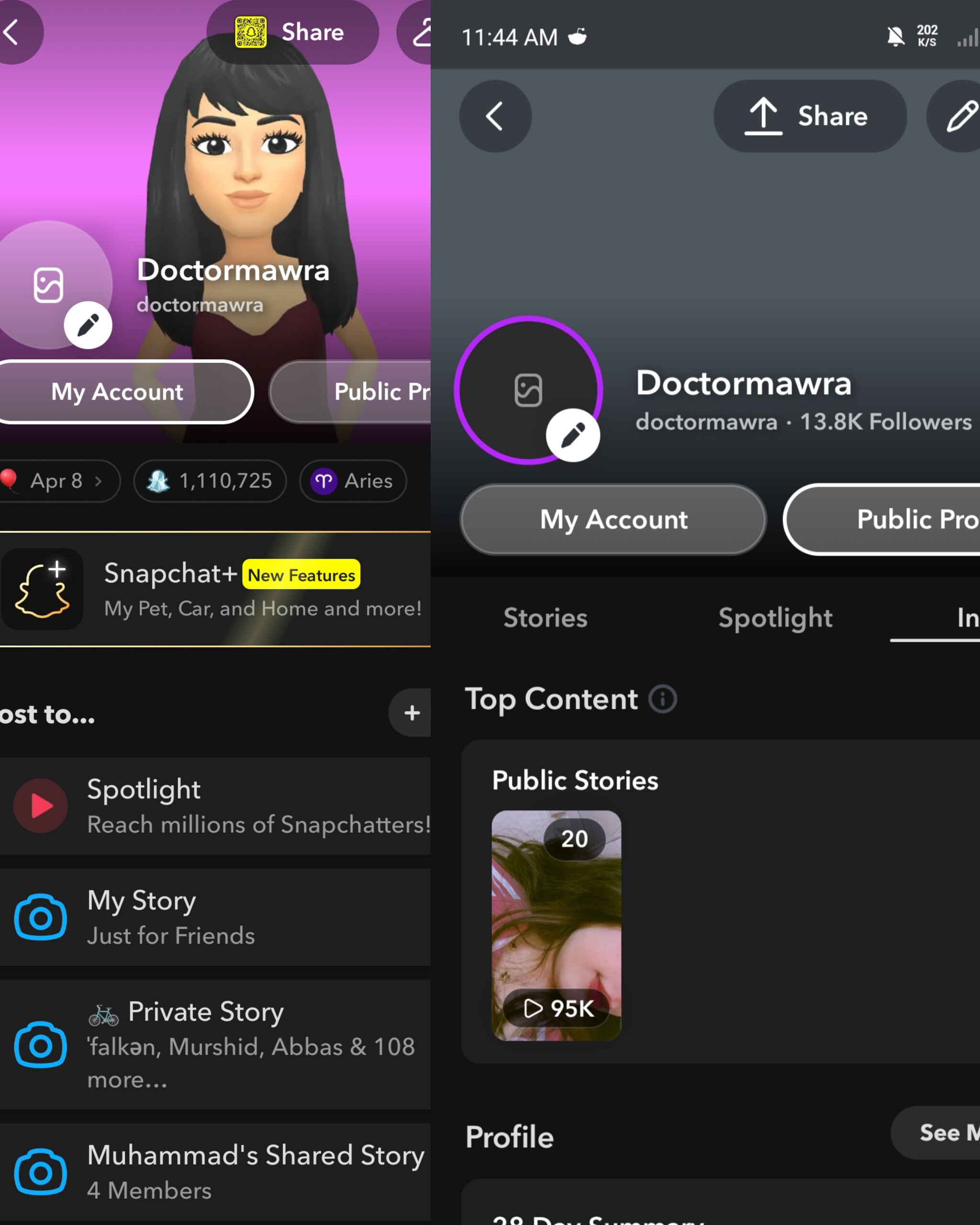Open My Story Just for Friends row
Image resolution: width=980 pixels, height=1225 pixels.
[x=215, y=917]
